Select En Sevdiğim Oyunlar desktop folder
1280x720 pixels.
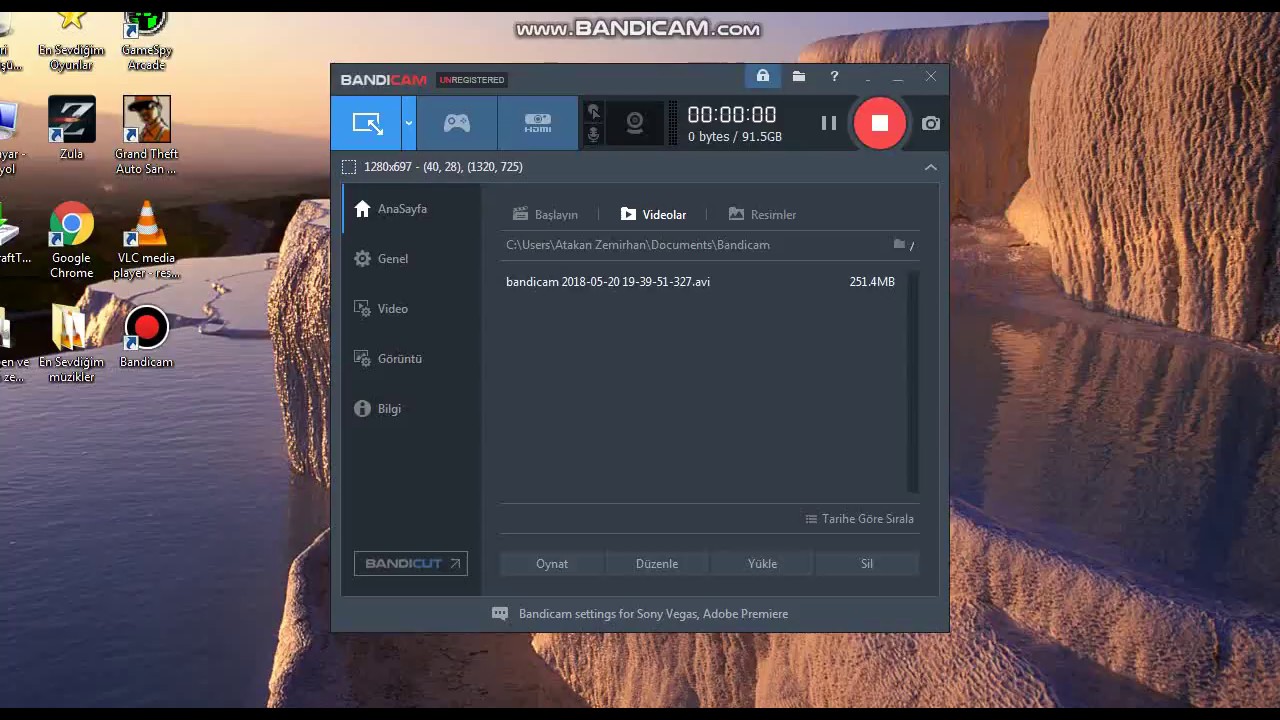coord(72,40)
